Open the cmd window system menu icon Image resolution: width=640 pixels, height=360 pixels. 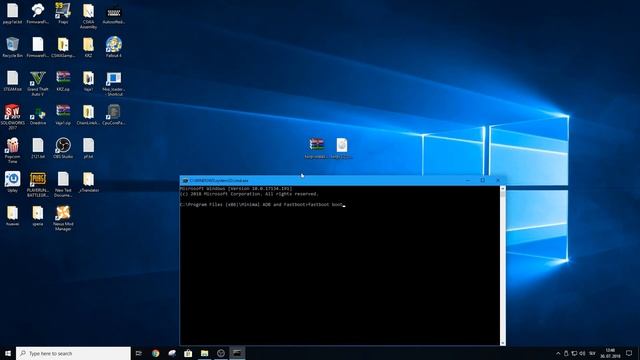185,180
